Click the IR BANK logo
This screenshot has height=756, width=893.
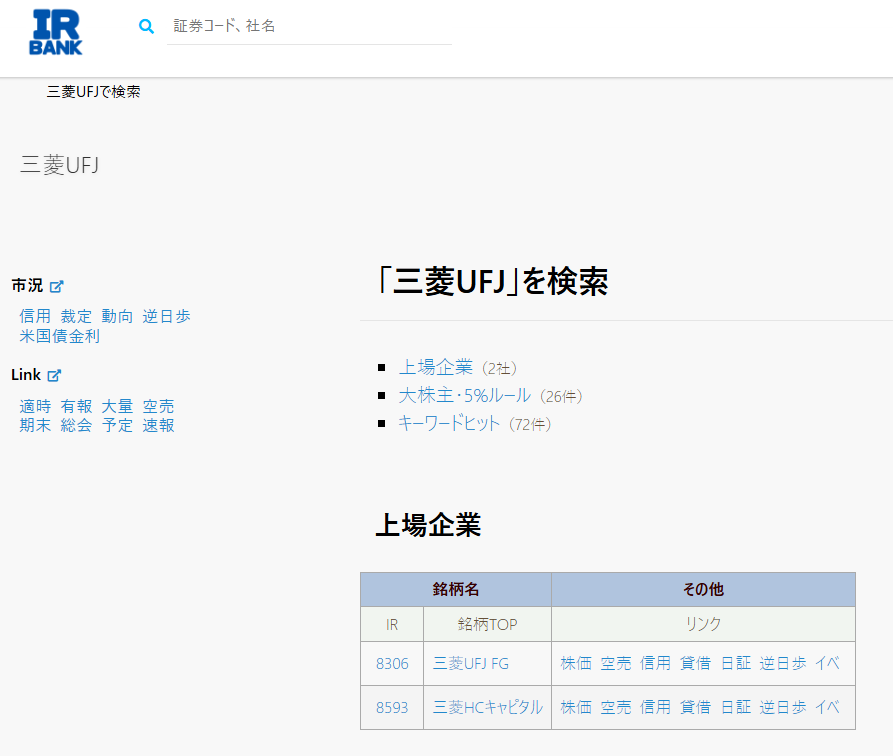coord(56,32)
